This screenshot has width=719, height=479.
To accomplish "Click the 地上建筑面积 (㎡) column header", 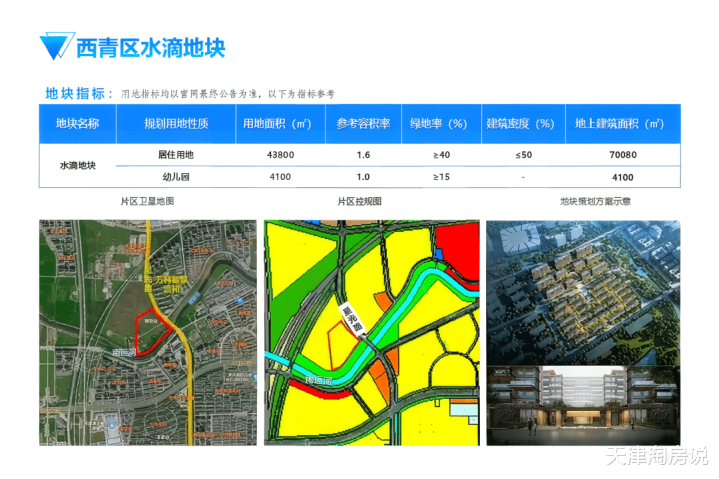I will (x=623, y=124).
